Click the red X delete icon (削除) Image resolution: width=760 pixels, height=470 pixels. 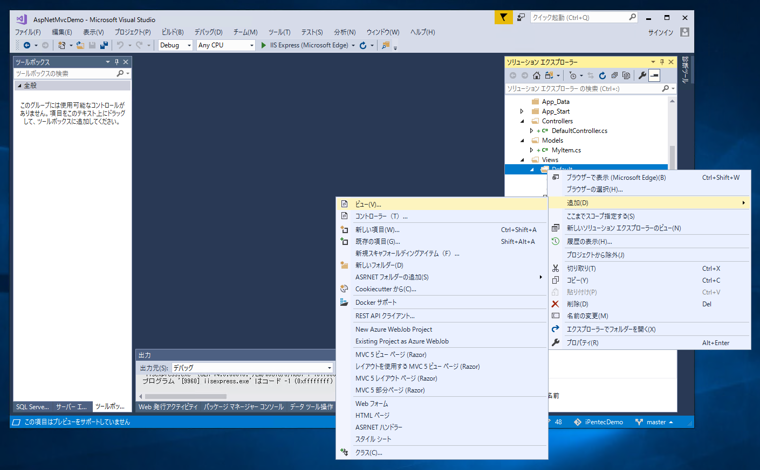pyautogui.click(x=555, y=304)
